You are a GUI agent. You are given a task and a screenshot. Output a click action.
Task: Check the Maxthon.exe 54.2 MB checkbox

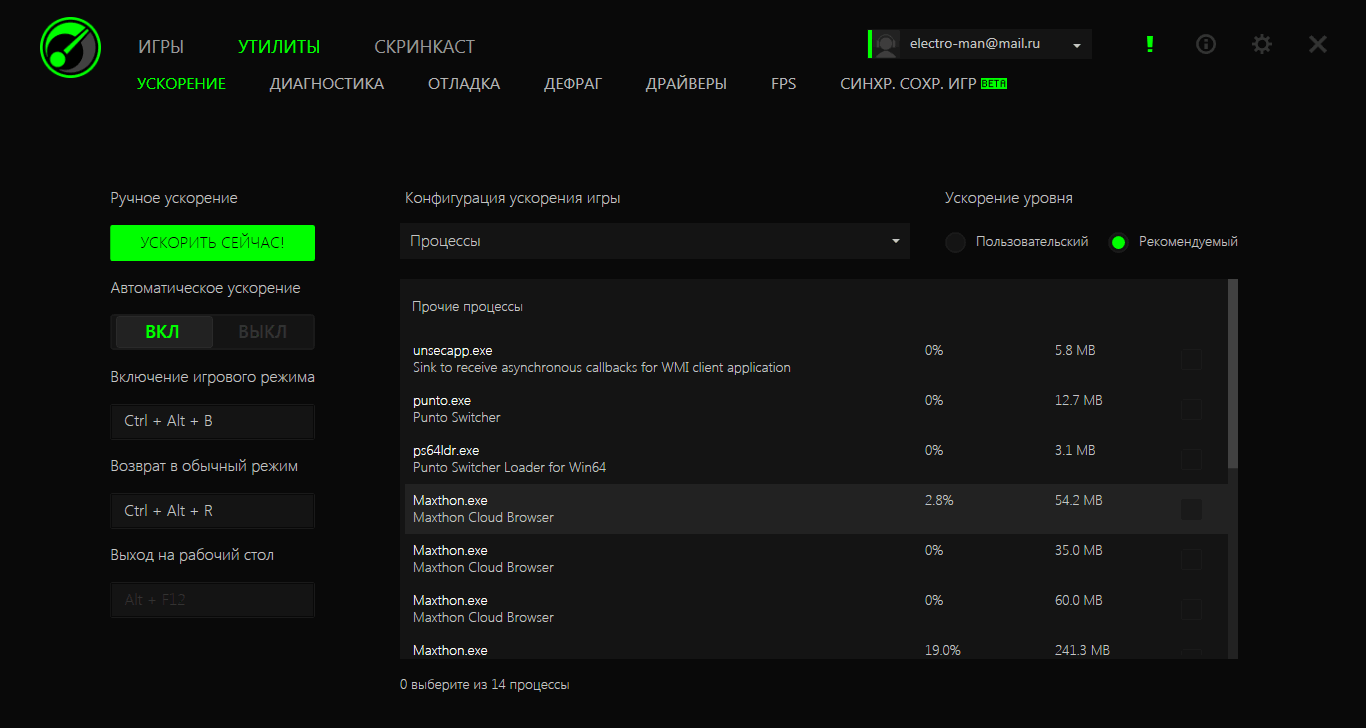1191,509
